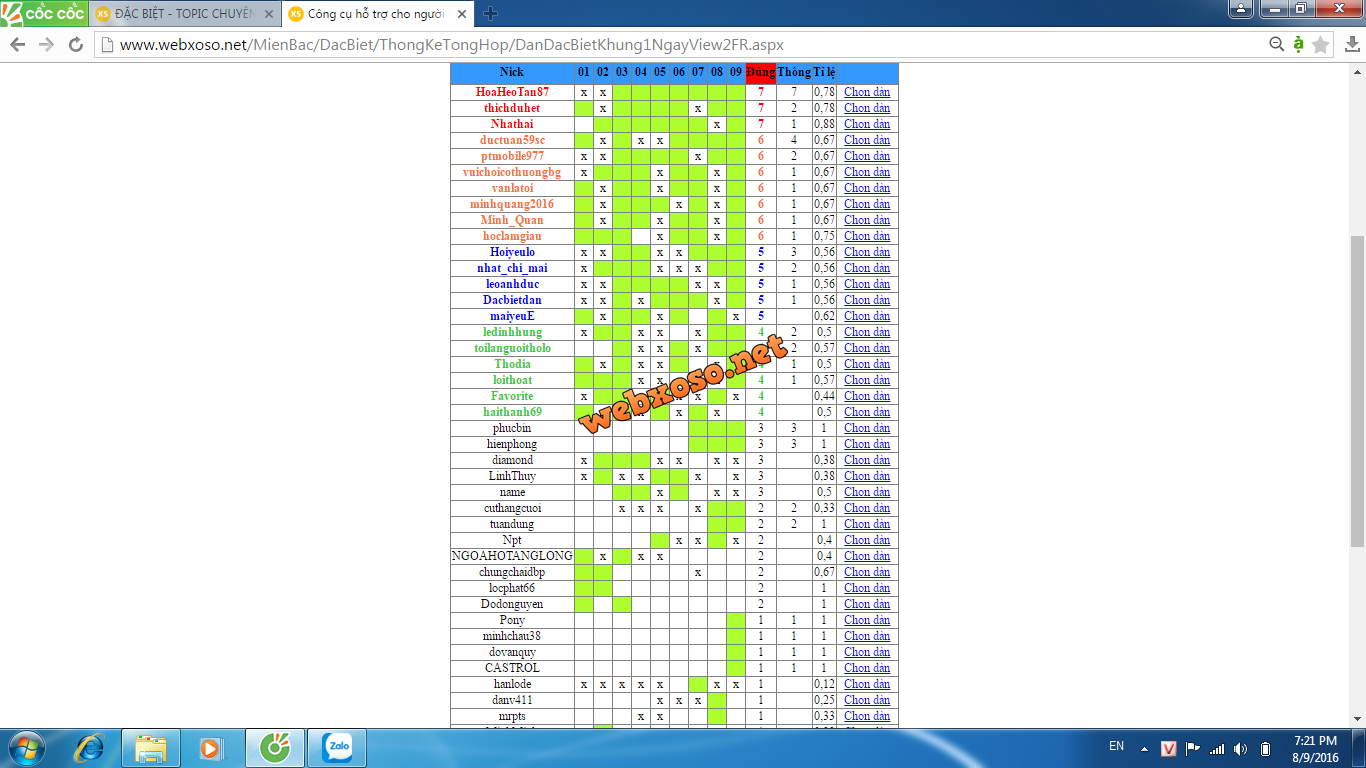Click the 'Thông' column header
The image size is (1366, 768).
(x=794, y=72)
